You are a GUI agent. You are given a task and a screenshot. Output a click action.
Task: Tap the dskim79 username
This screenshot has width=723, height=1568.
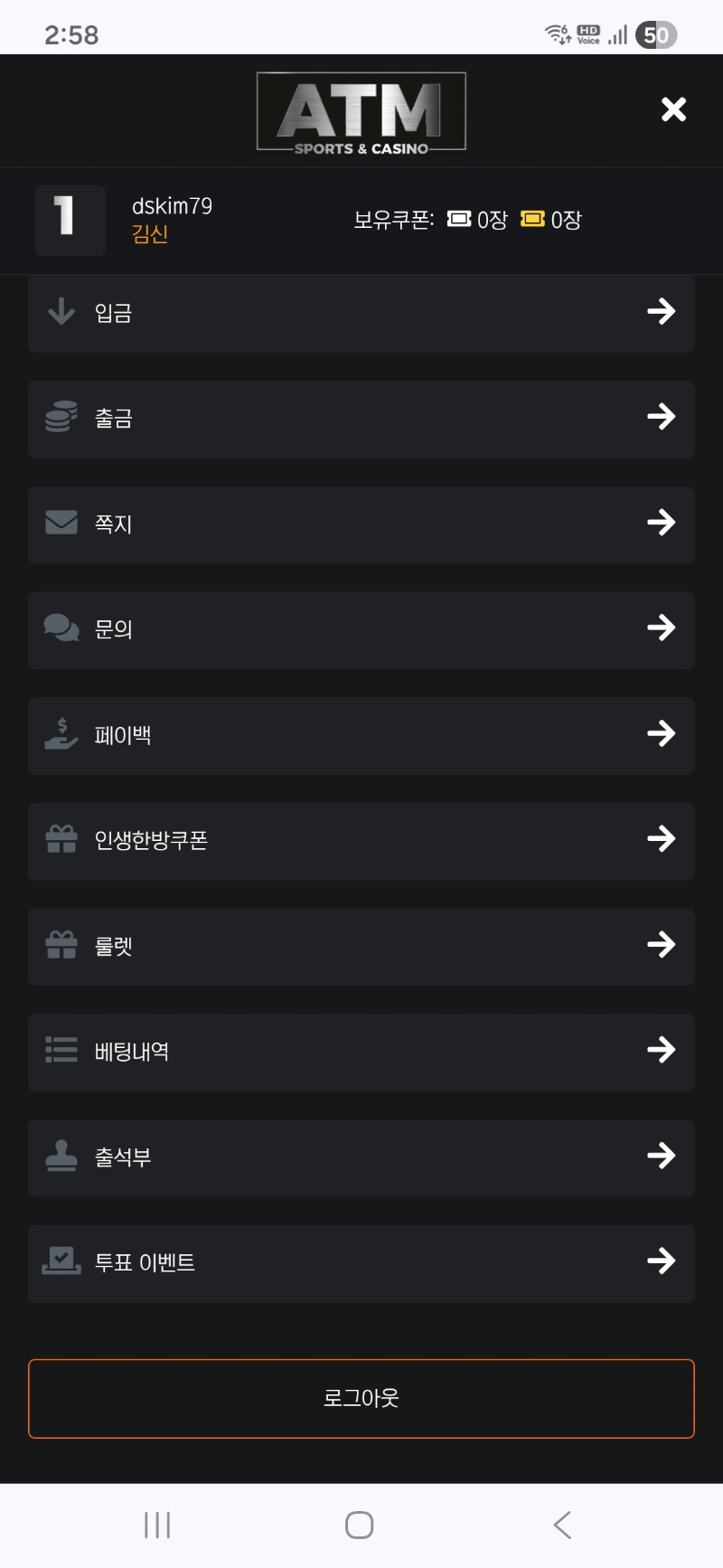pyautogui.click(x=172, y=206)
